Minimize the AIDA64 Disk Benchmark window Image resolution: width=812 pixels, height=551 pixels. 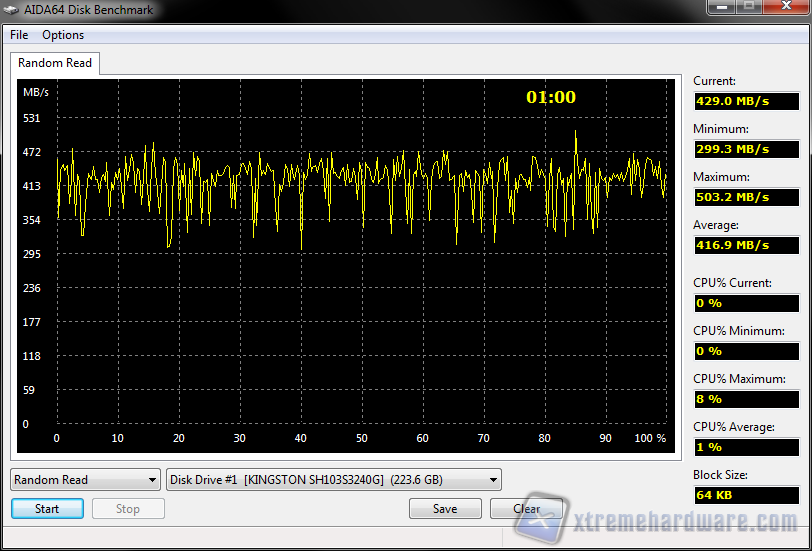pyautogui.click(x=723, y=7)
